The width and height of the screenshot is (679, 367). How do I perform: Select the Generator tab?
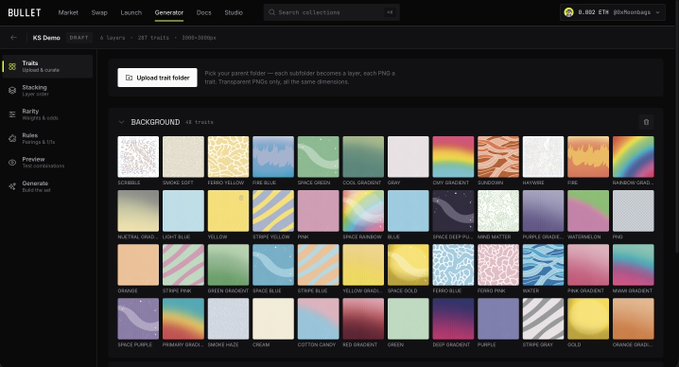pos(169,13)
